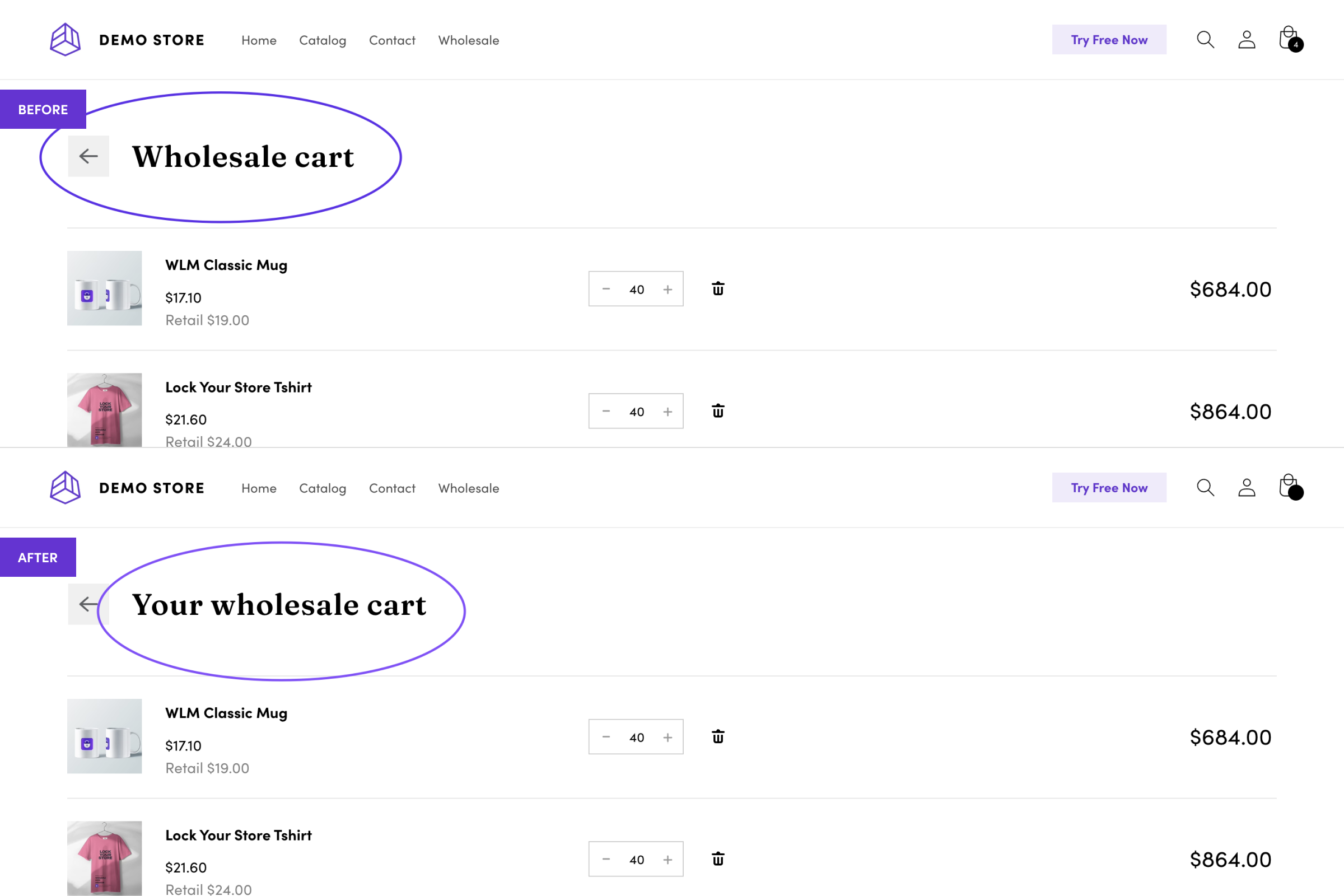Remove Lock Your Store Tshirt in the Before cart
This screenshot has width=1344, height=896.
718,411
